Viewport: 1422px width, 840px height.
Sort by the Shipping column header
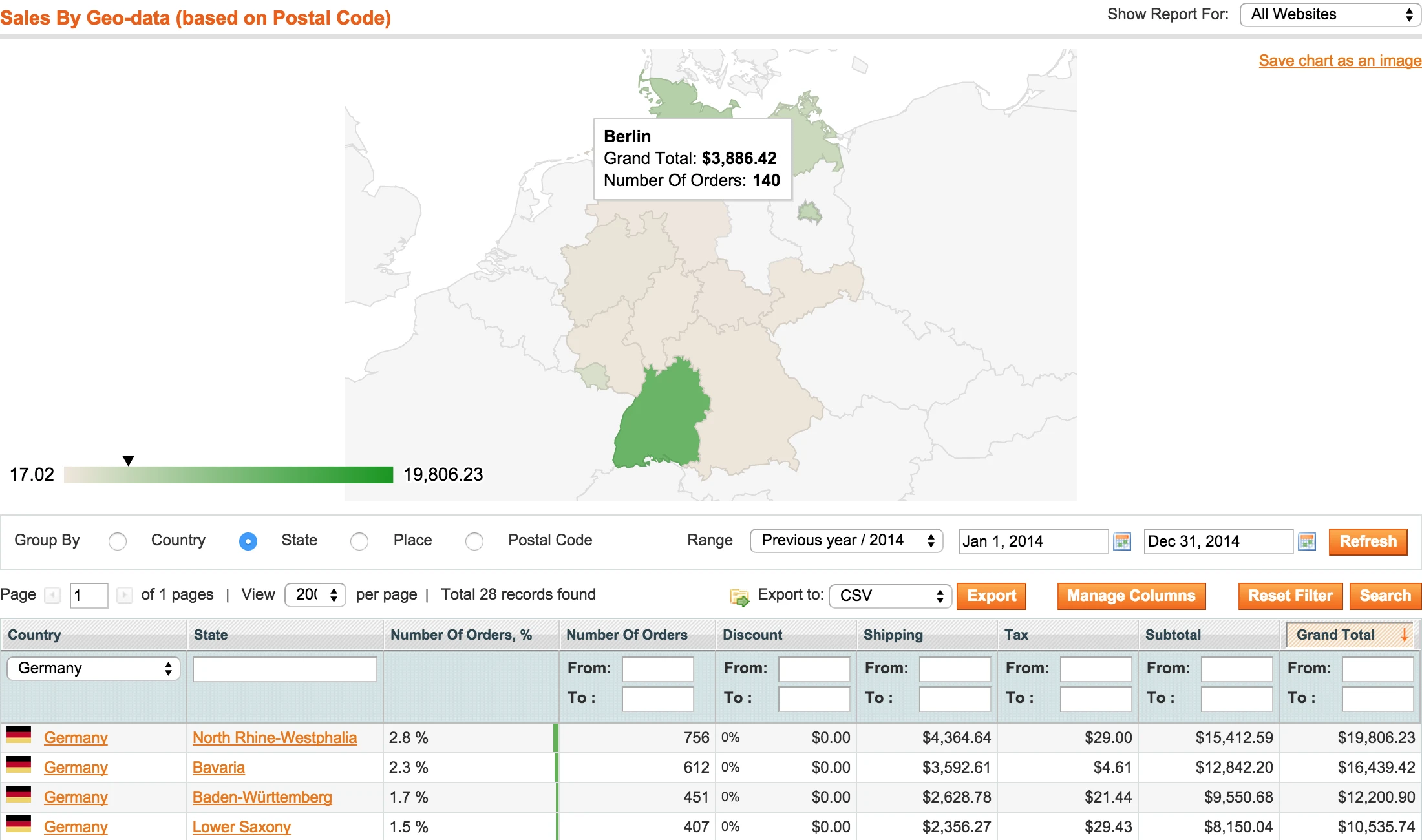pos(893,635)
